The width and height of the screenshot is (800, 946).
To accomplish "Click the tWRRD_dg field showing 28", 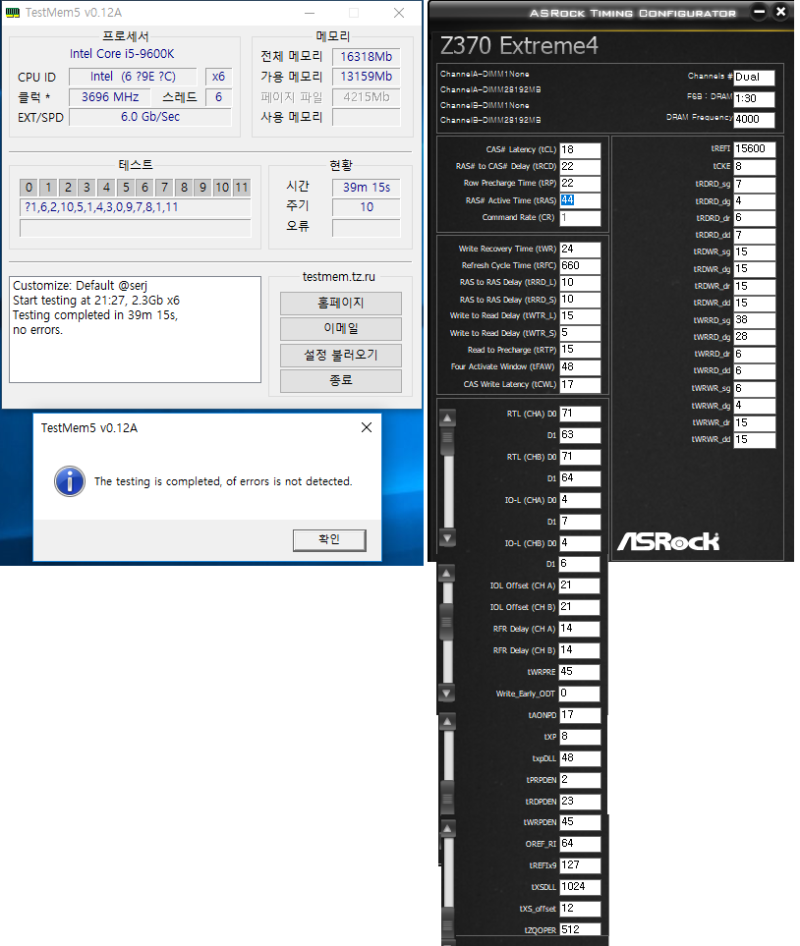I will tap(754, 337).
